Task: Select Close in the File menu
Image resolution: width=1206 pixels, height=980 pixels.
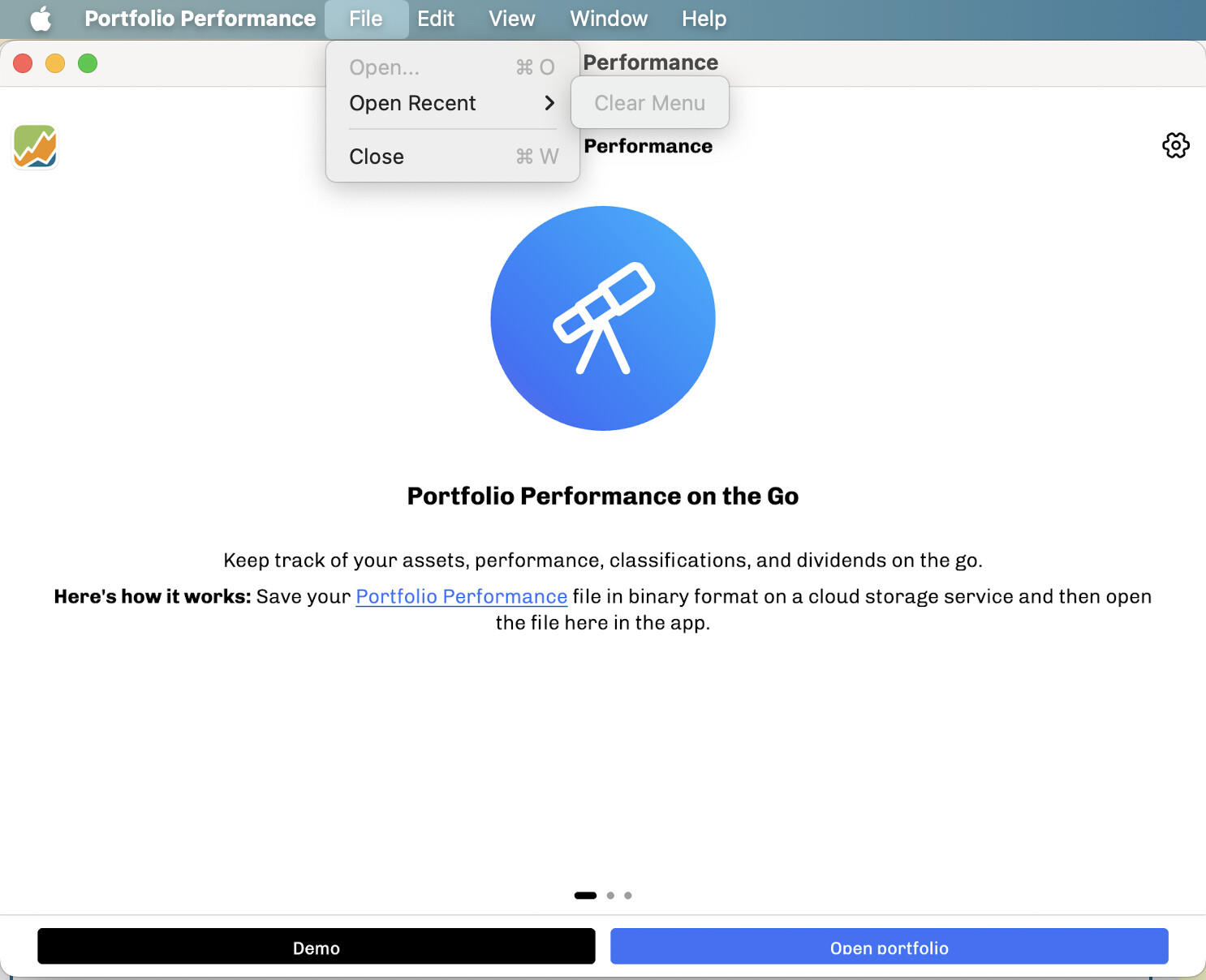Action: pyautogui.click(x=452, y=157)
